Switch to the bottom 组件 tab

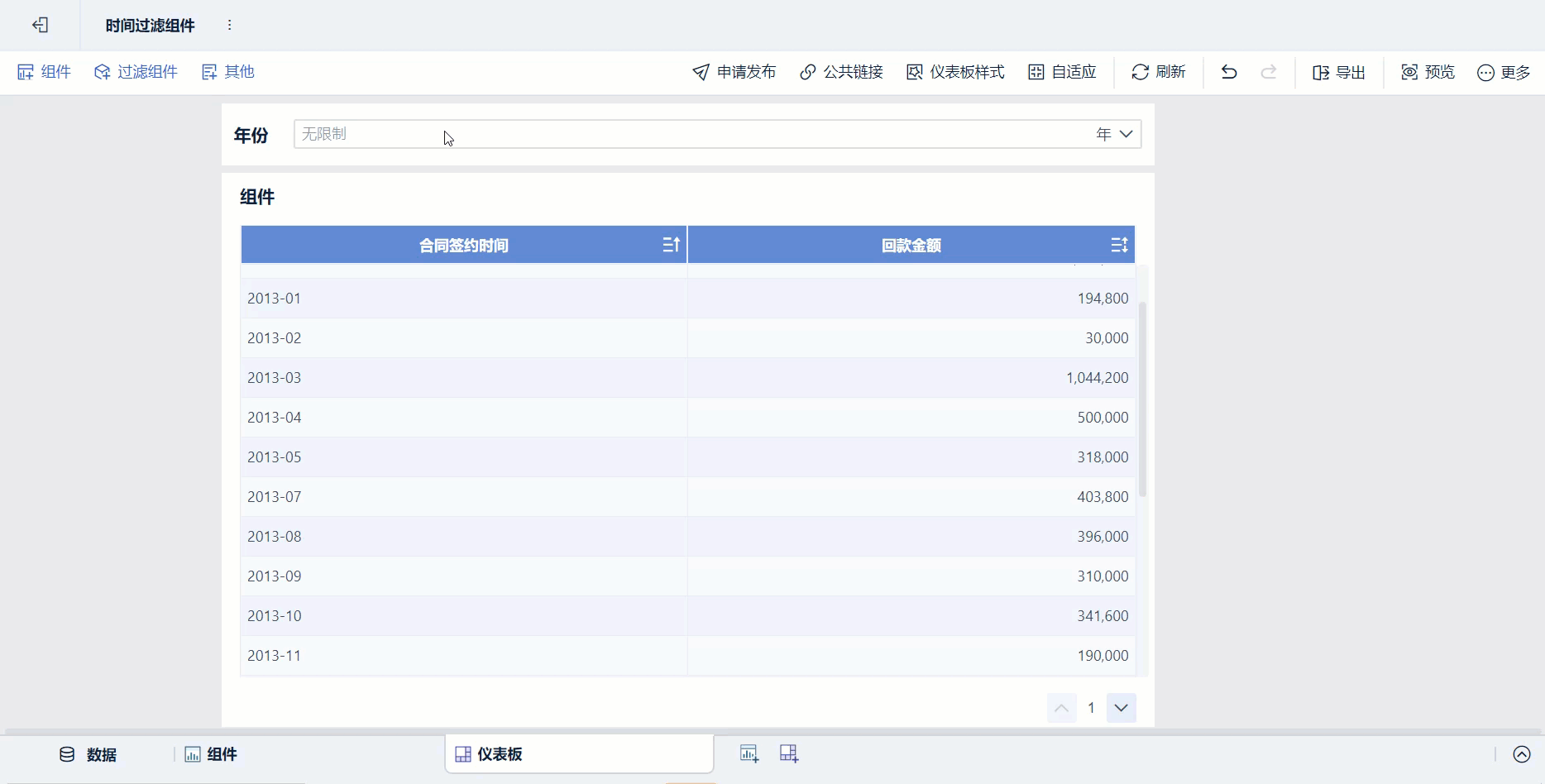(211, 754)
